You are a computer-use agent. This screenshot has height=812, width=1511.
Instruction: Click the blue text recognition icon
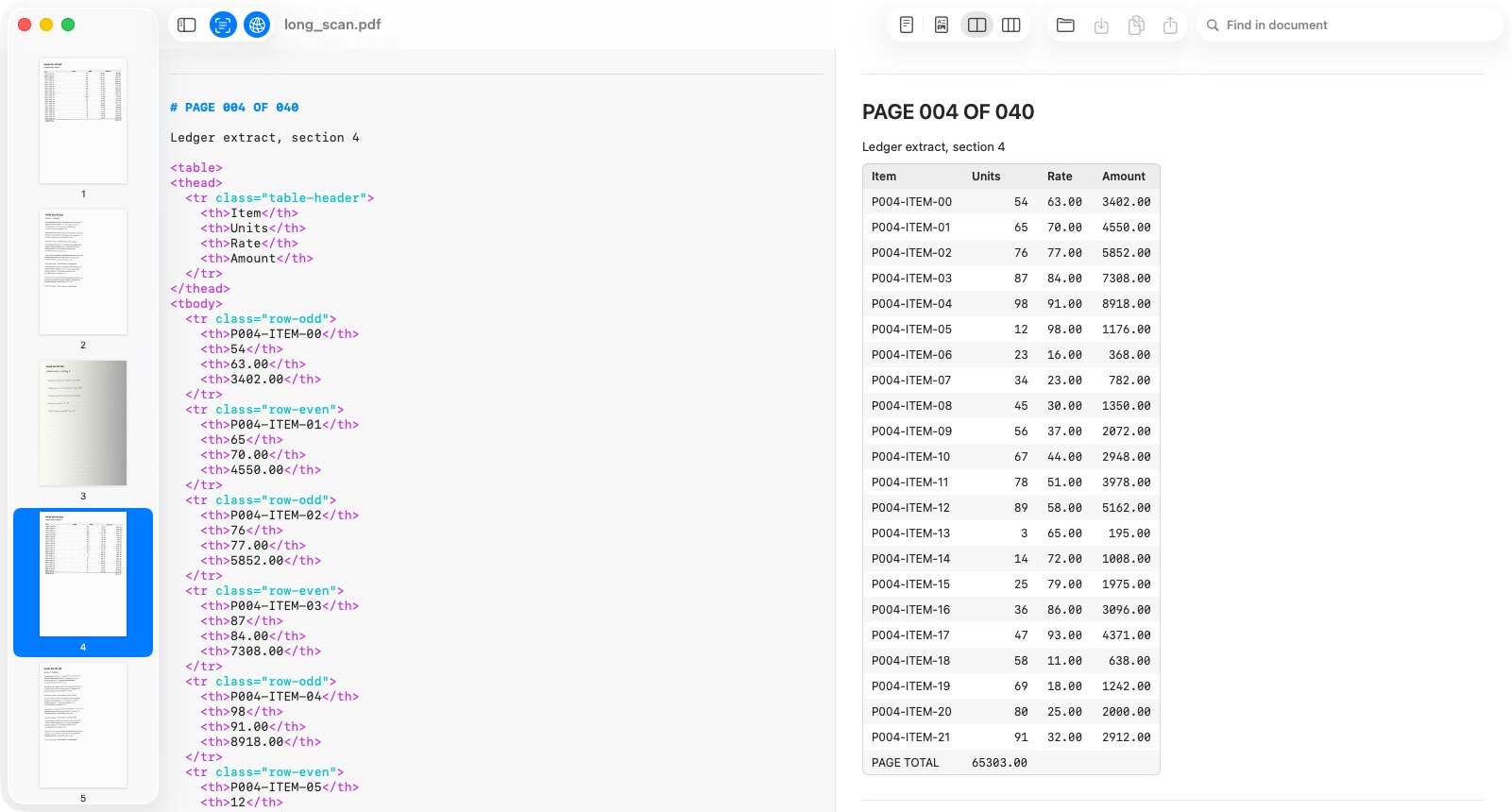click(223, 25)
